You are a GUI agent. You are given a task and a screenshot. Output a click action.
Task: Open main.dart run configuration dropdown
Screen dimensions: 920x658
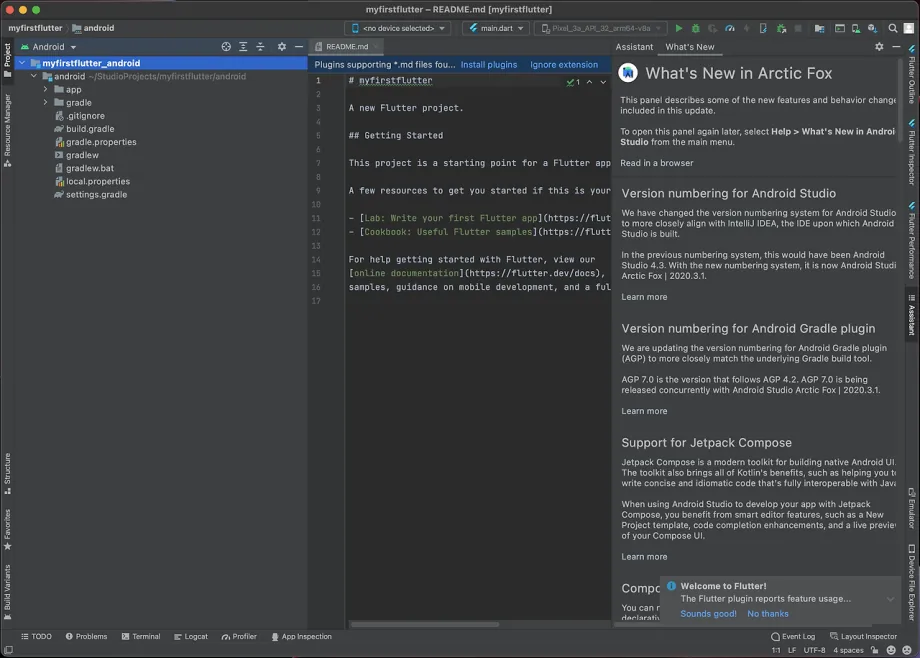(x=496, y=28)
